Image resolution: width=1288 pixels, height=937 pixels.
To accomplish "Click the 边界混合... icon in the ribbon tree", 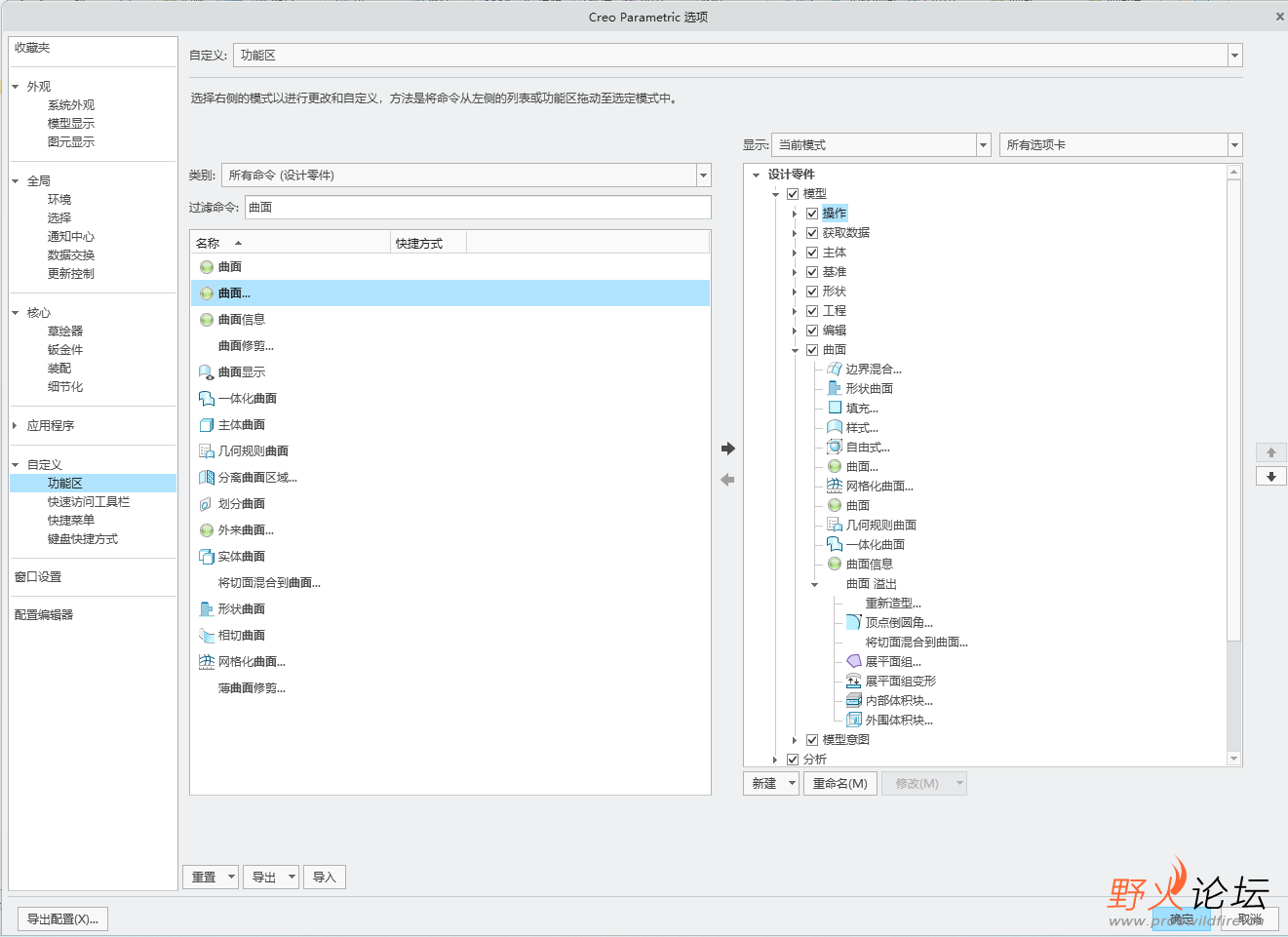I will pyautogui.click(x=835, y=370).
